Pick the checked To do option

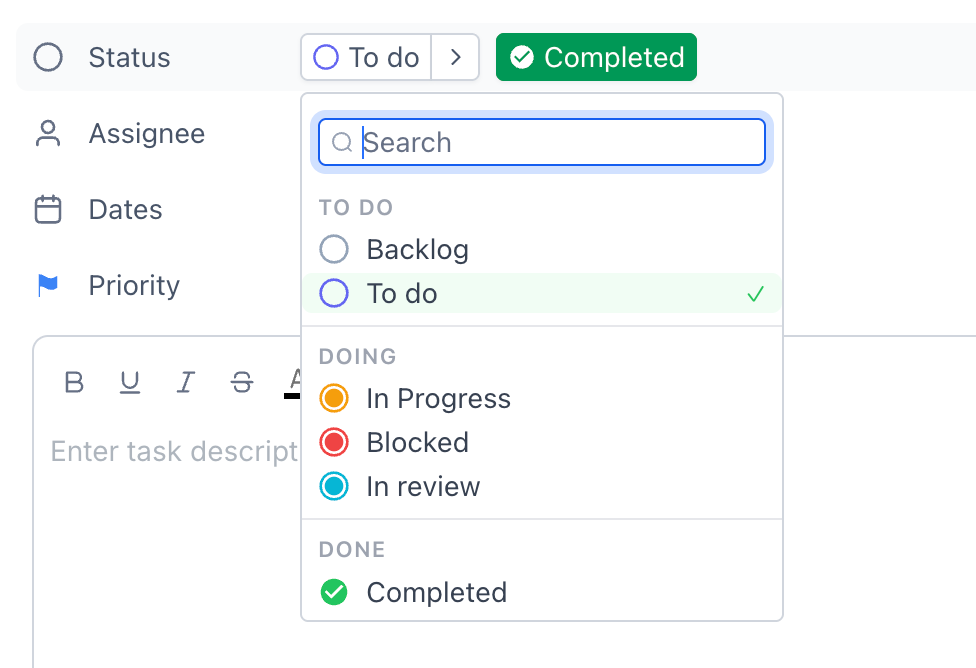click(542, 293)
